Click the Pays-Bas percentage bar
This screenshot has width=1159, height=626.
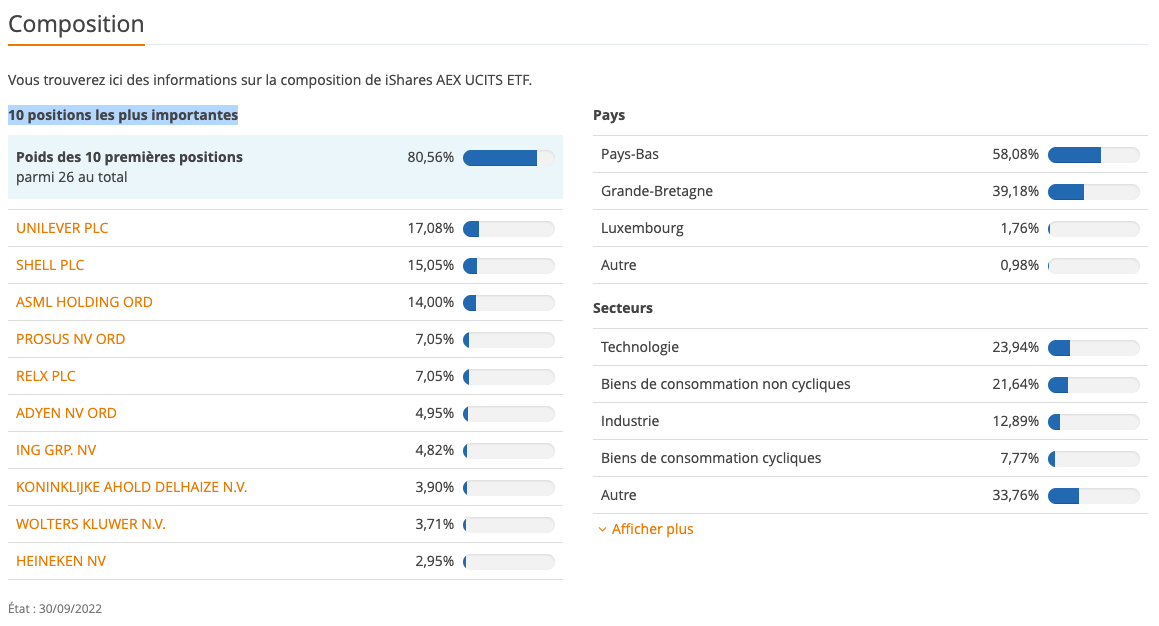click(x=1093, y=155)
